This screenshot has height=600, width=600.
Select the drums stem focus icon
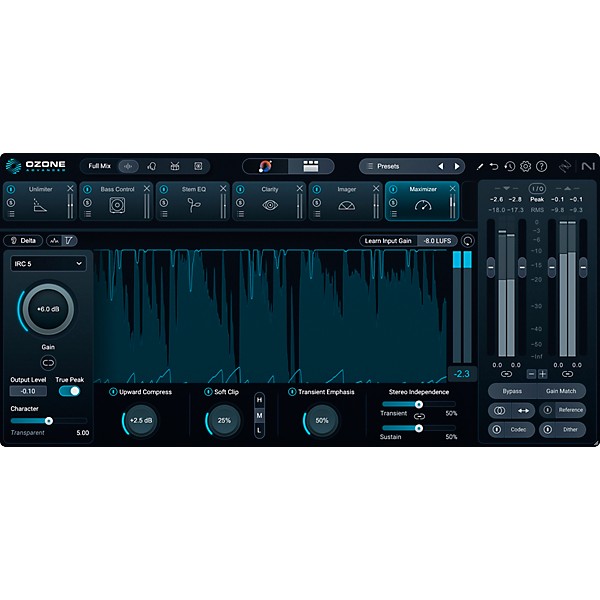(175, 166)
